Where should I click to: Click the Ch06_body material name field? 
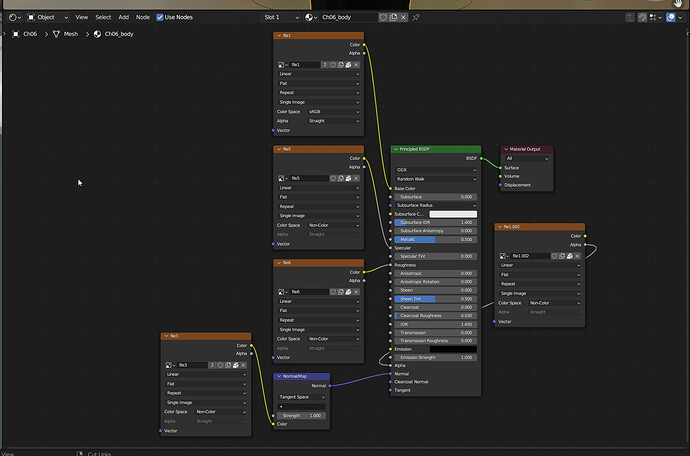pos(348,17)
